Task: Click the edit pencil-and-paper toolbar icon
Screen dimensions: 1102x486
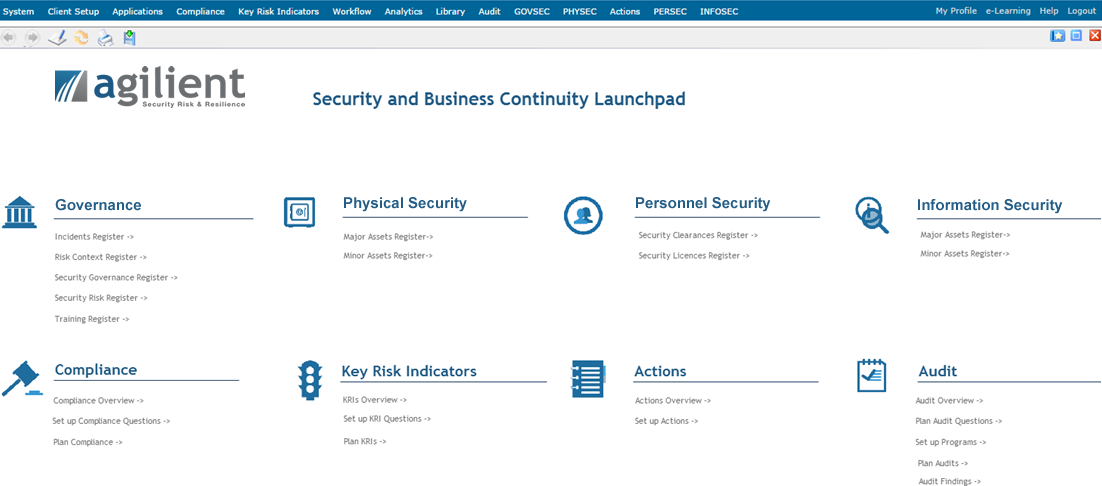Action: point(57,38)
